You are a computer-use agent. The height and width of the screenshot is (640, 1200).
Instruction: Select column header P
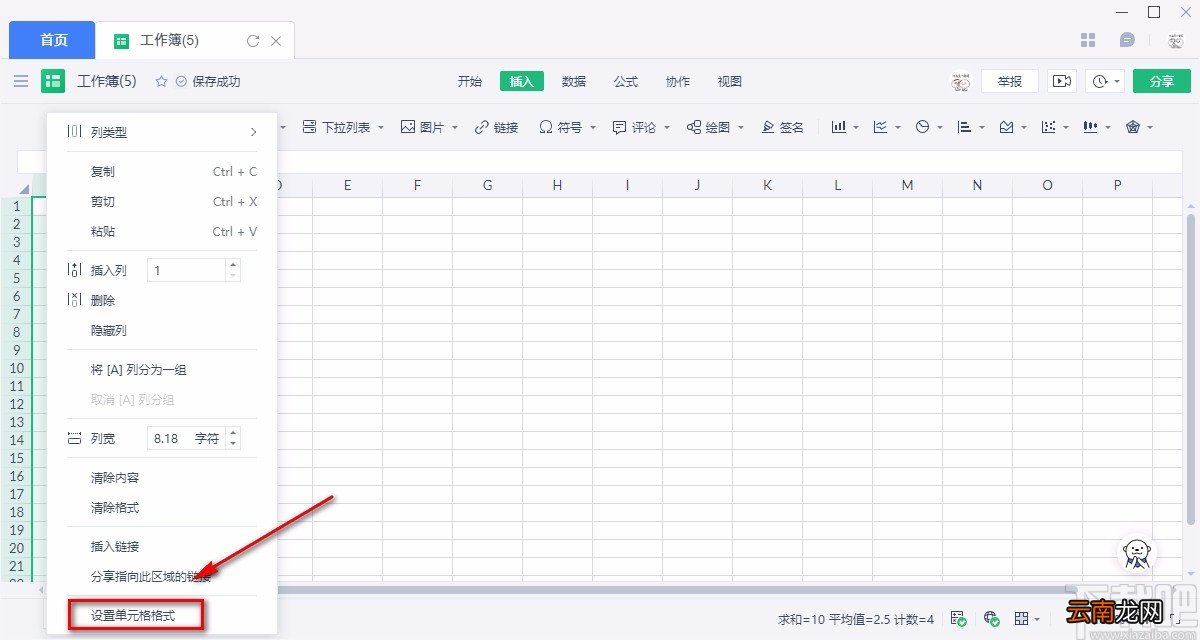[1117, 185]
